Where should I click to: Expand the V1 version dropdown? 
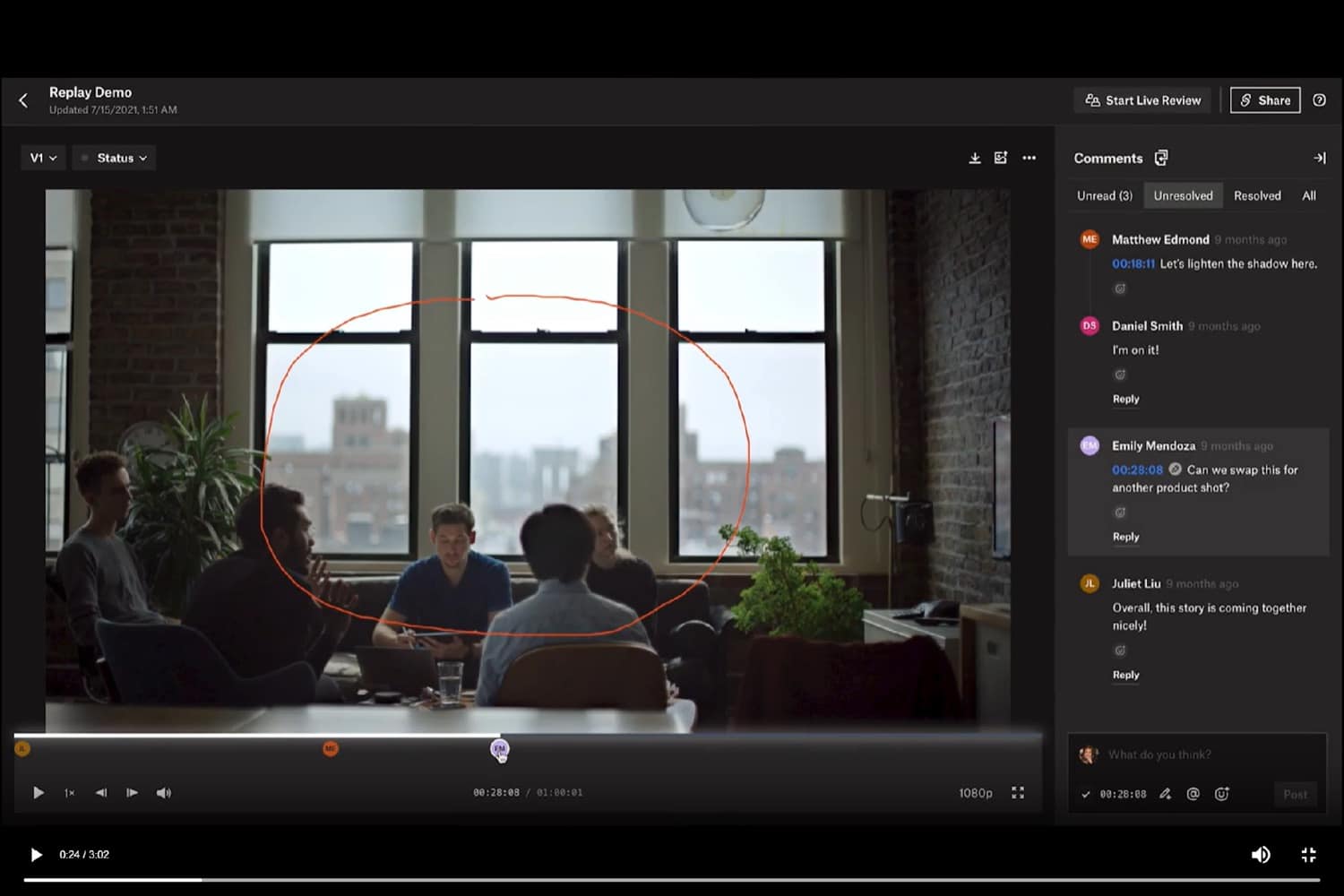point(43,159)
